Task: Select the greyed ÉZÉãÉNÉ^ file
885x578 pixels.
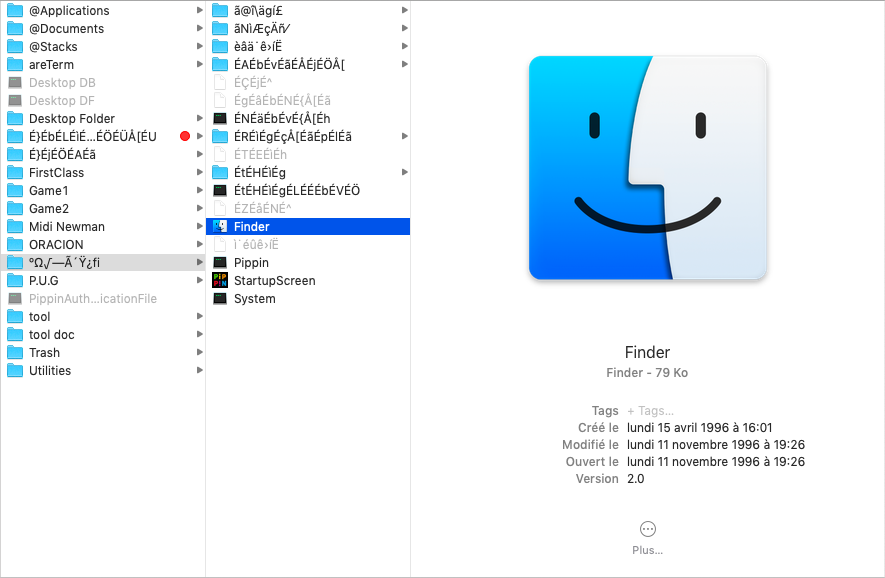Action: point(262,209)
